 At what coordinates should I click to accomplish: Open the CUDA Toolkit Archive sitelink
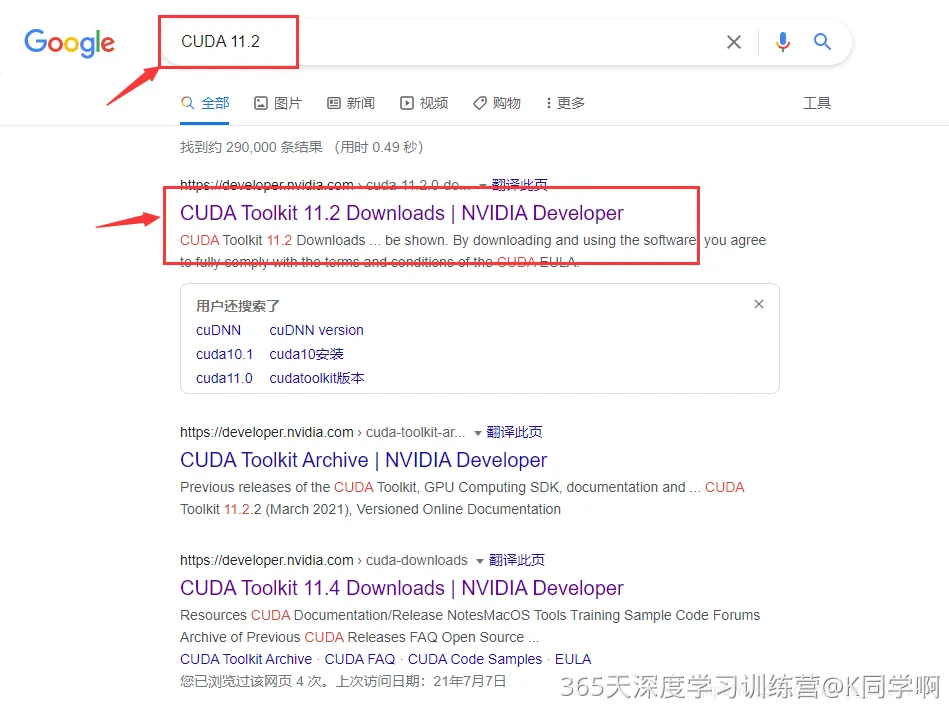(246, 659)
